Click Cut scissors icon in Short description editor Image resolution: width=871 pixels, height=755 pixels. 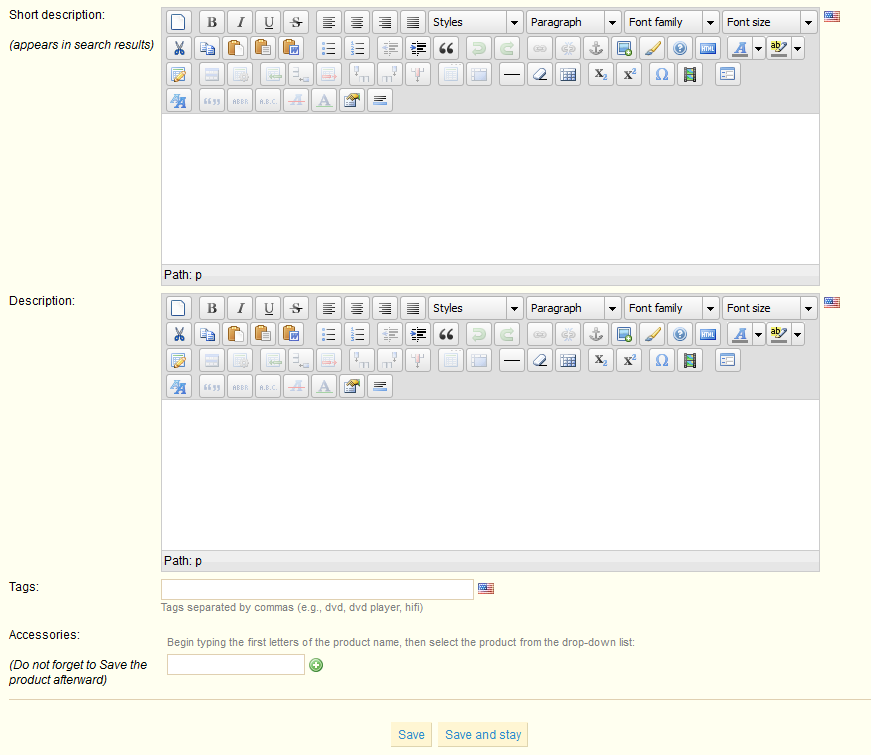pos(178,48)
